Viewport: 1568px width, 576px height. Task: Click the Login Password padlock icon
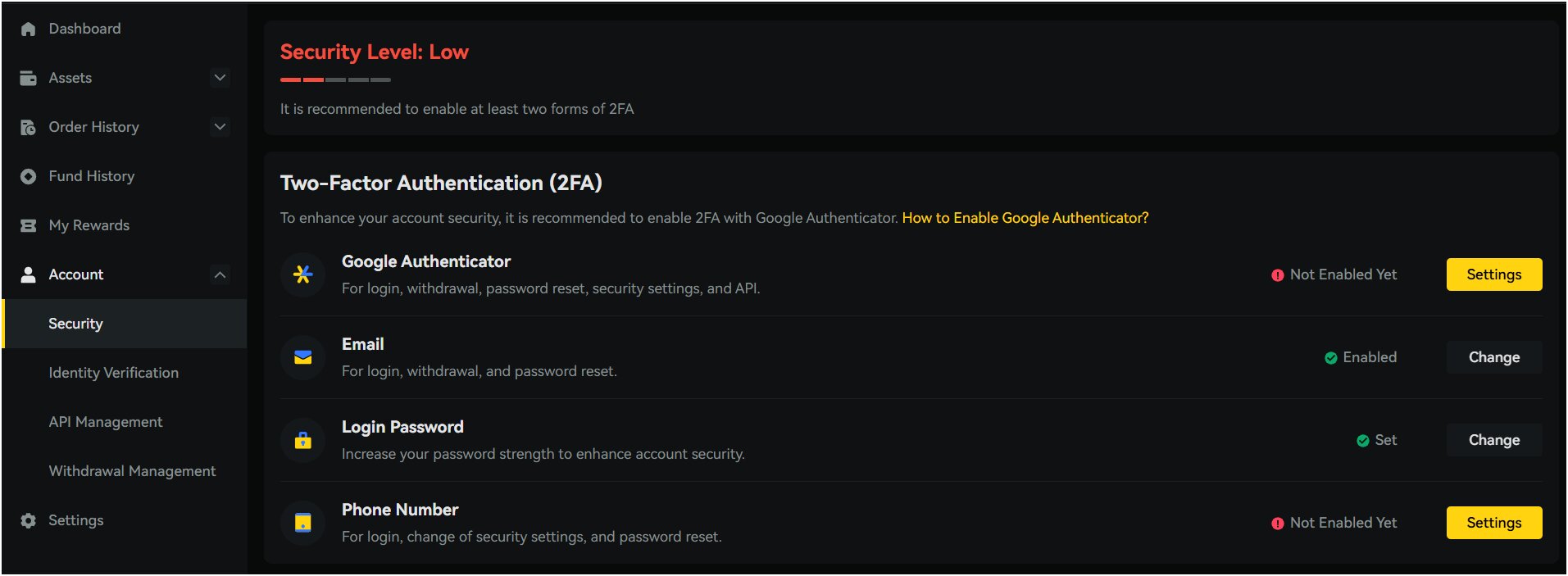pos(302,440)
